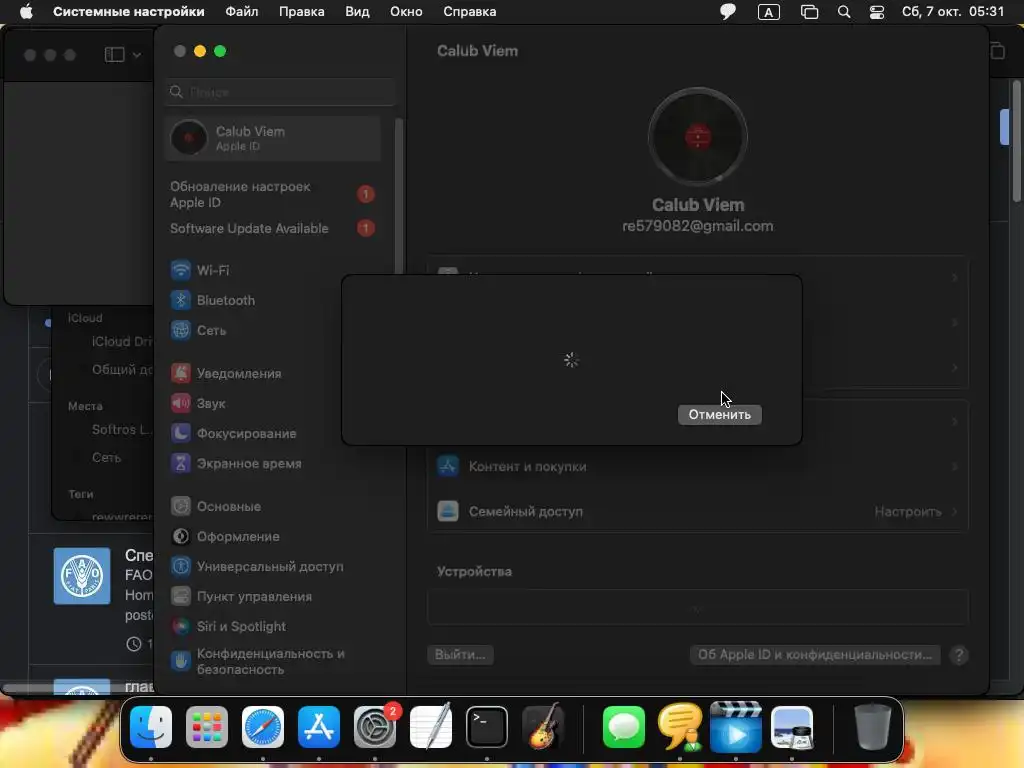Open Finder in the Dock

point(151,727)
